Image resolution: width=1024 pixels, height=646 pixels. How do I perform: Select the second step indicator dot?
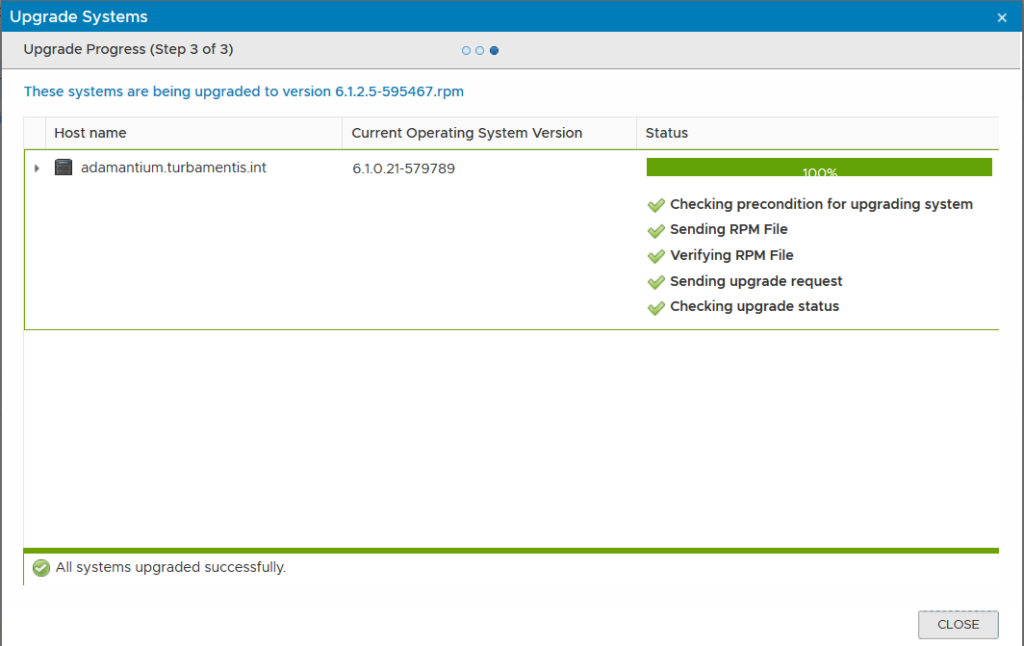[480, 50]
